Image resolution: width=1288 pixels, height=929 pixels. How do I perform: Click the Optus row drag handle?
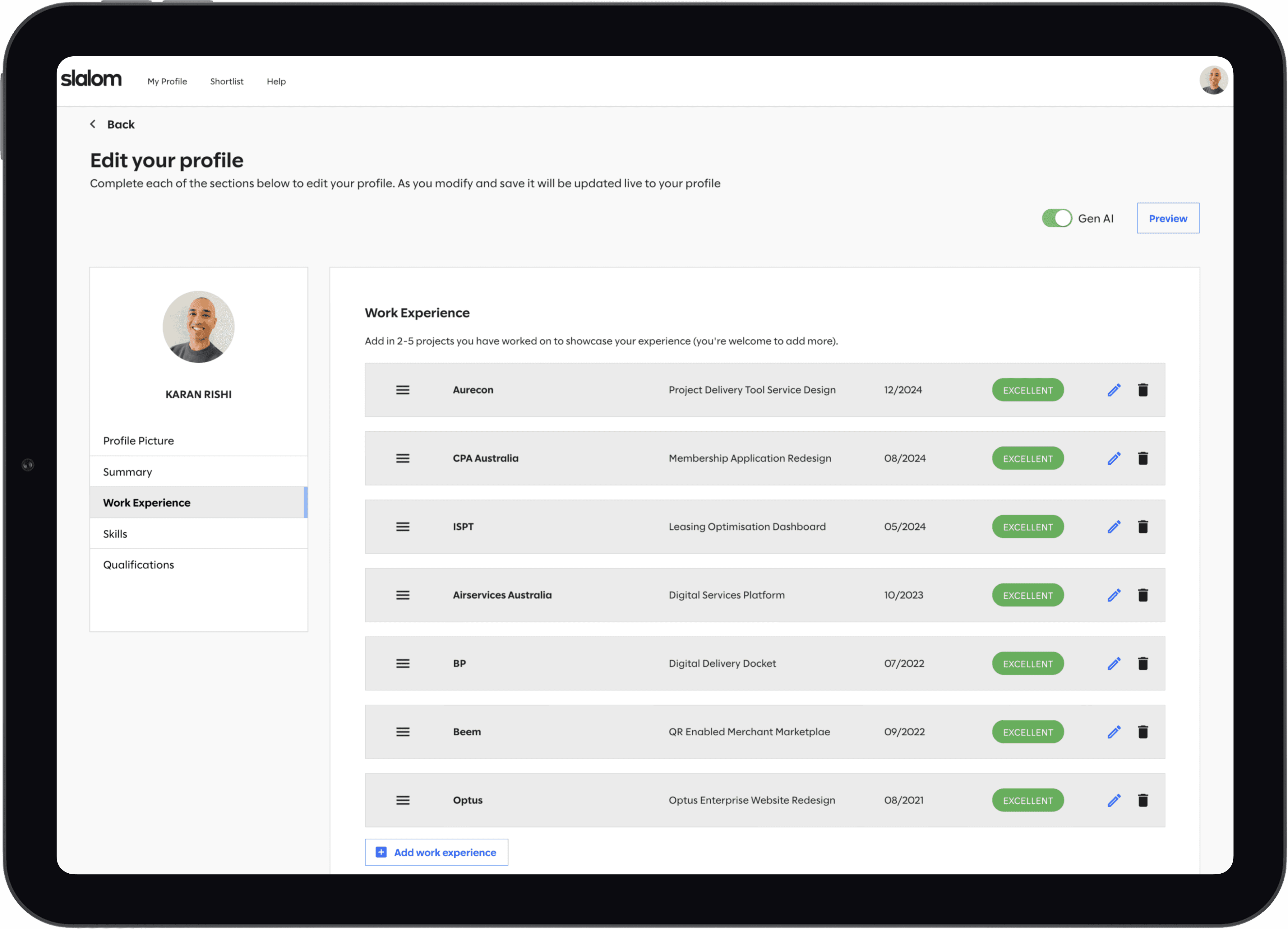coord(403,800)
